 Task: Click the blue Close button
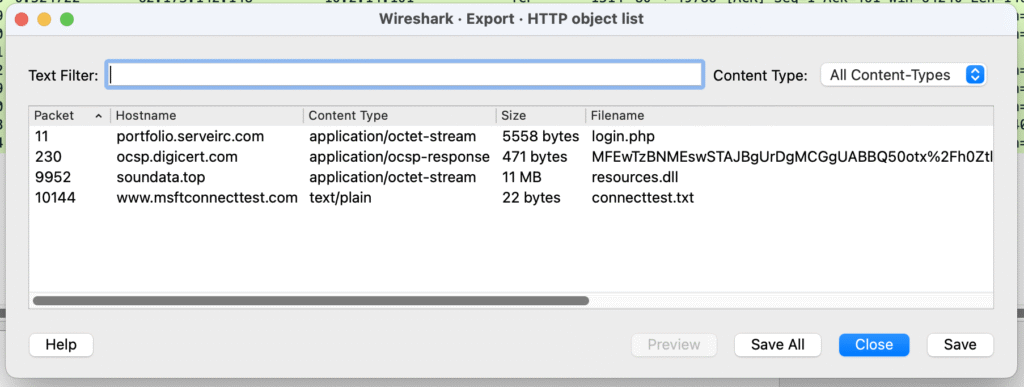point(874,345)
